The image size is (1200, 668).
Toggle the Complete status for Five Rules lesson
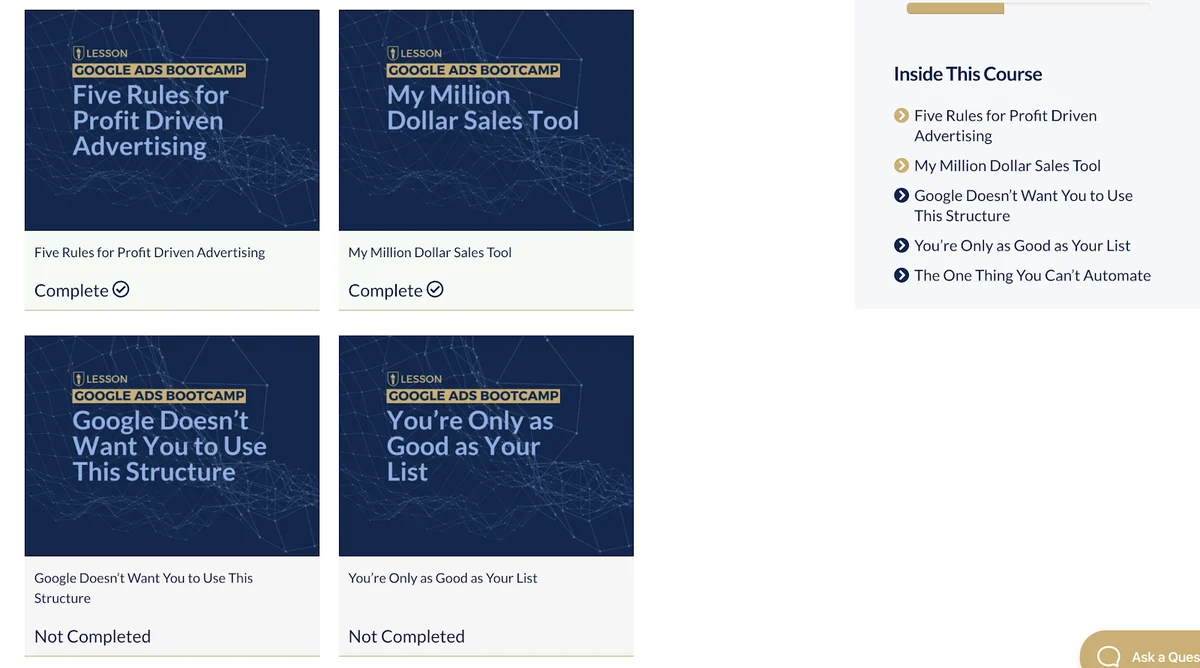tap(82, 290)
